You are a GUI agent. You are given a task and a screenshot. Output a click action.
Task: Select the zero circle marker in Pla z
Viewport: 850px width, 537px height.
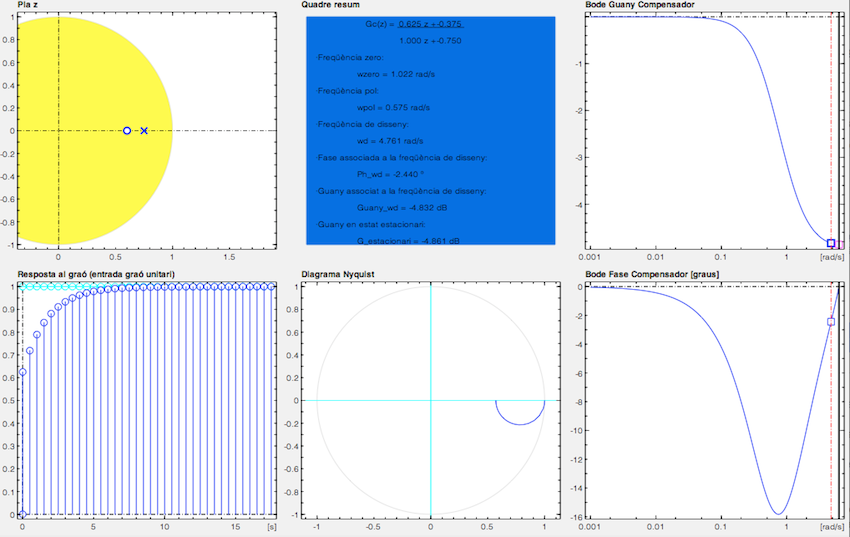tap(127, 131)
